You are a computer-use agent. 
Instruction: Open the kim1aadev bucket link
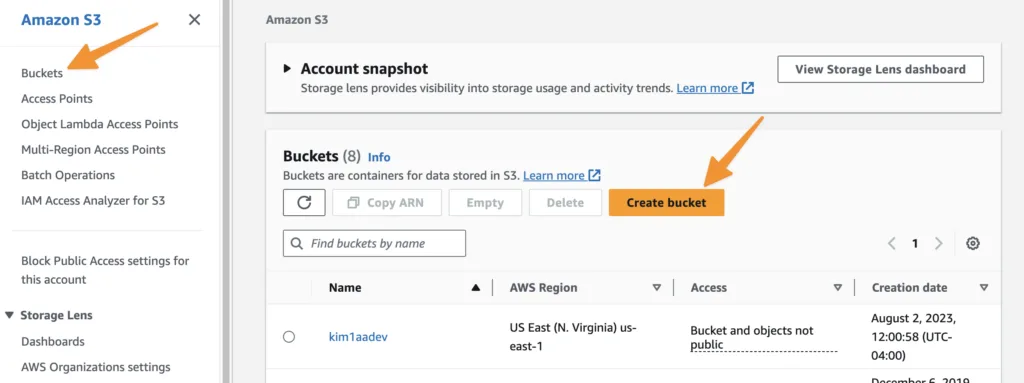pos(359,337)
